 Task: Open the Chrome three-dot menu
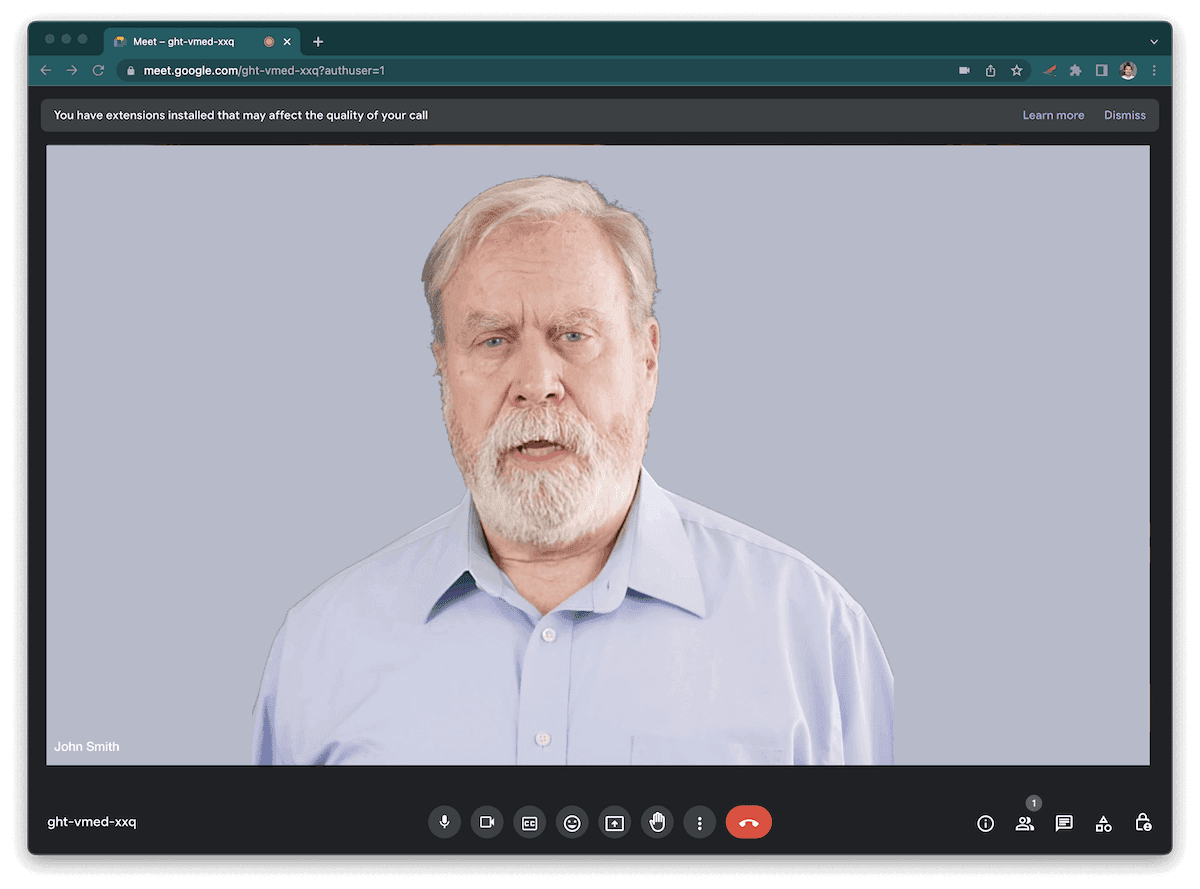tap(1154, 71)
